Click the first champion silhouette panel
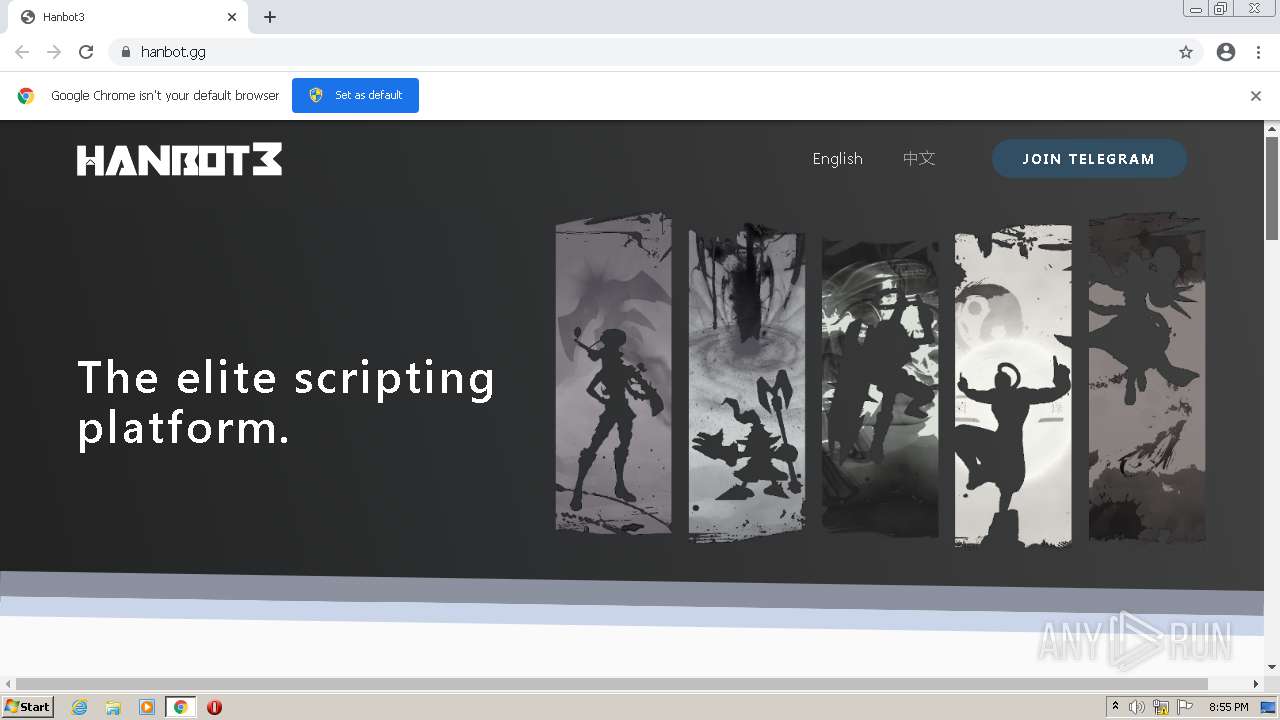The height and width of the screenshot is (720, 1280). pos(613,373)
